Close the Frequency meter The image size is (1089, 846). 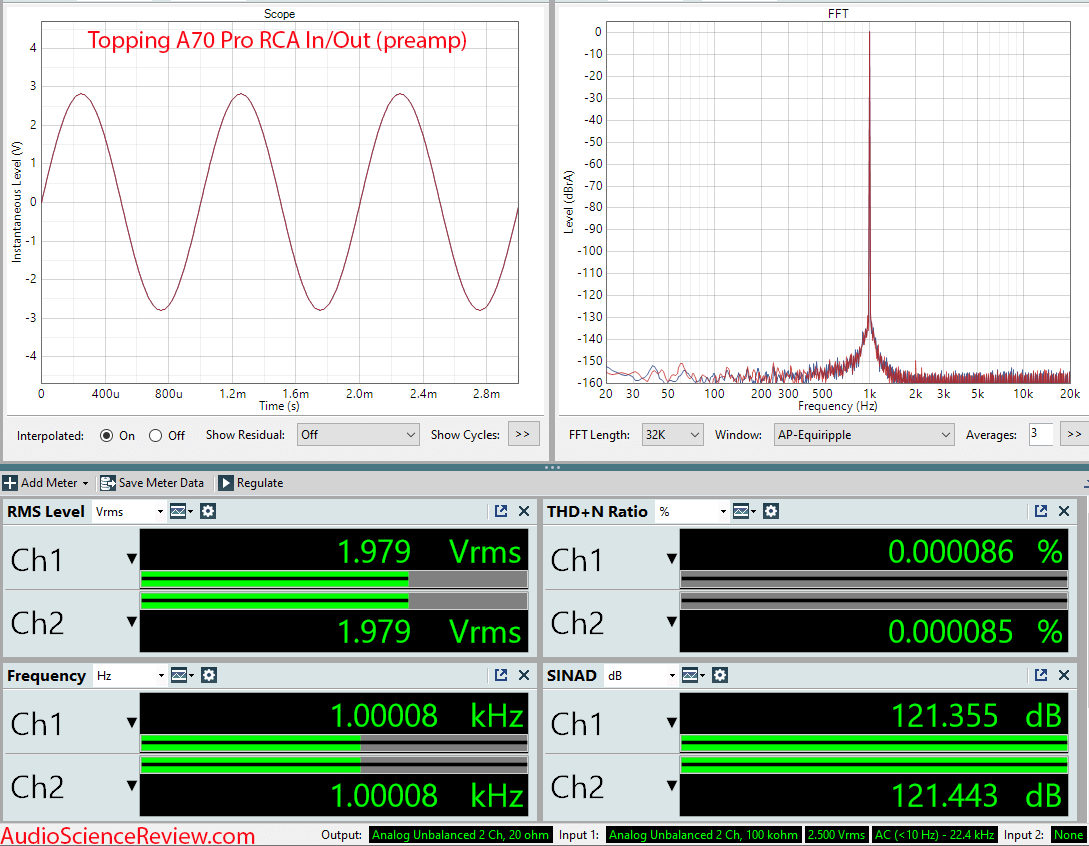pos(524,675)
